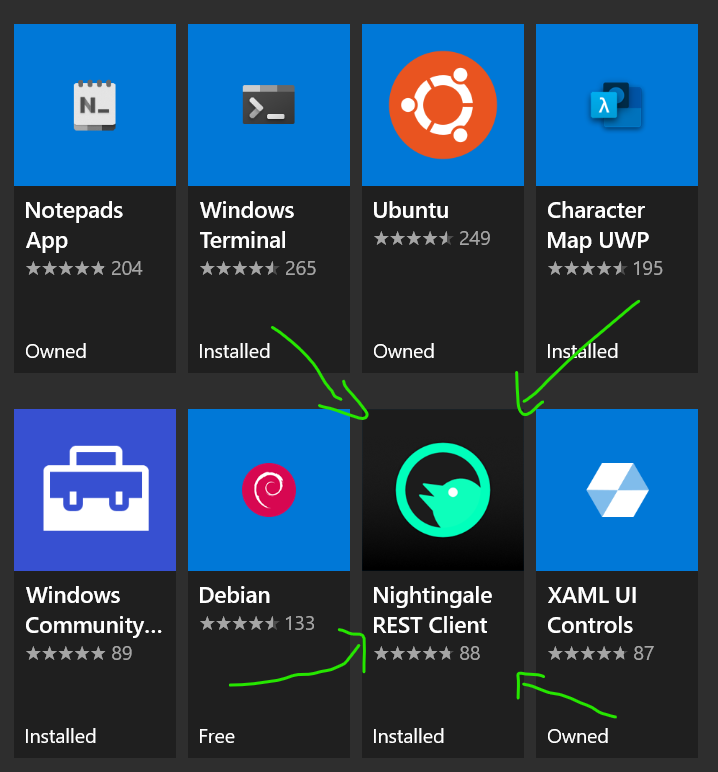Open the "Windows Community..." title
The height and width of the screenshot is (772, 718).
coord(94,610)
